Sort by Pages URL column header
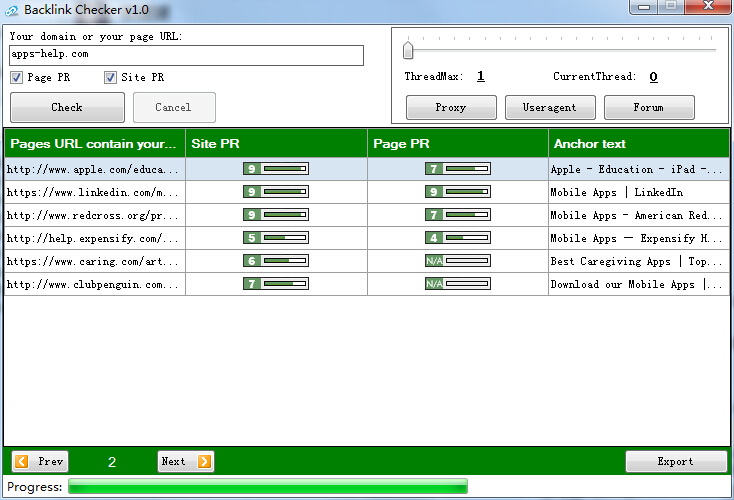The width and height of the screenshot is (734, 500). 94,144
